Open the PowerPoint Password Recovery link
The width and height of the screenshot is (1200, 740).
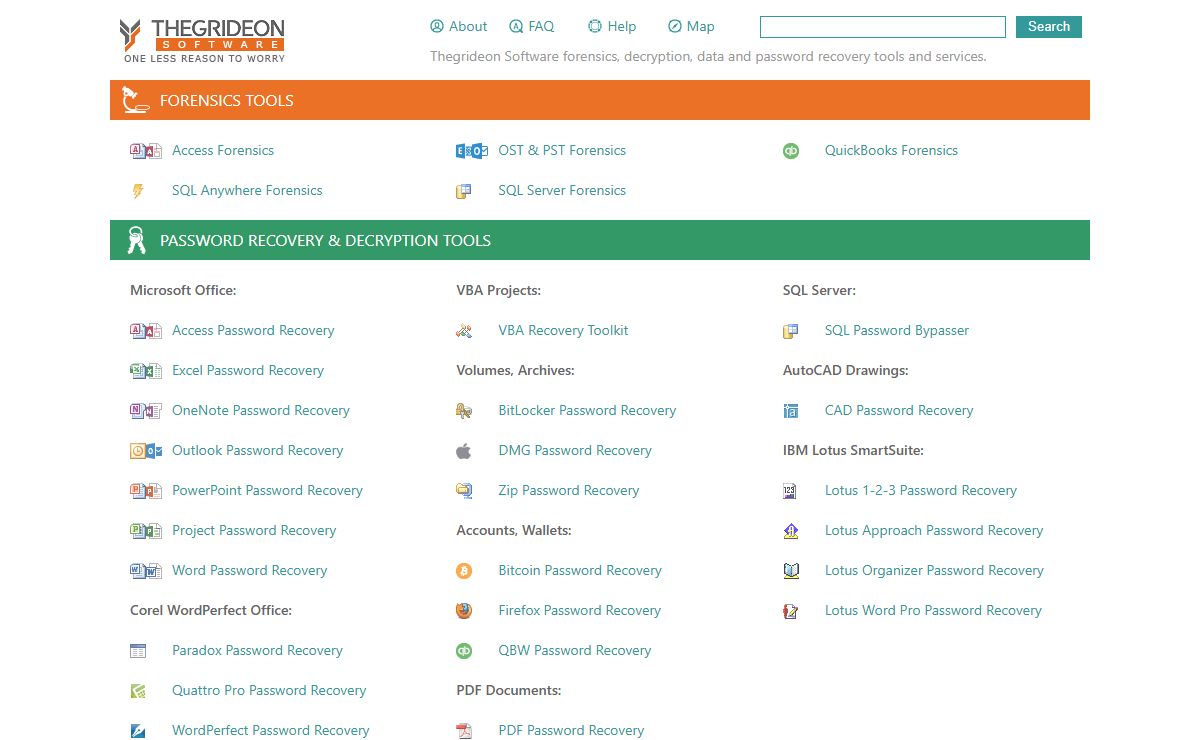click(x=267, y=491)
